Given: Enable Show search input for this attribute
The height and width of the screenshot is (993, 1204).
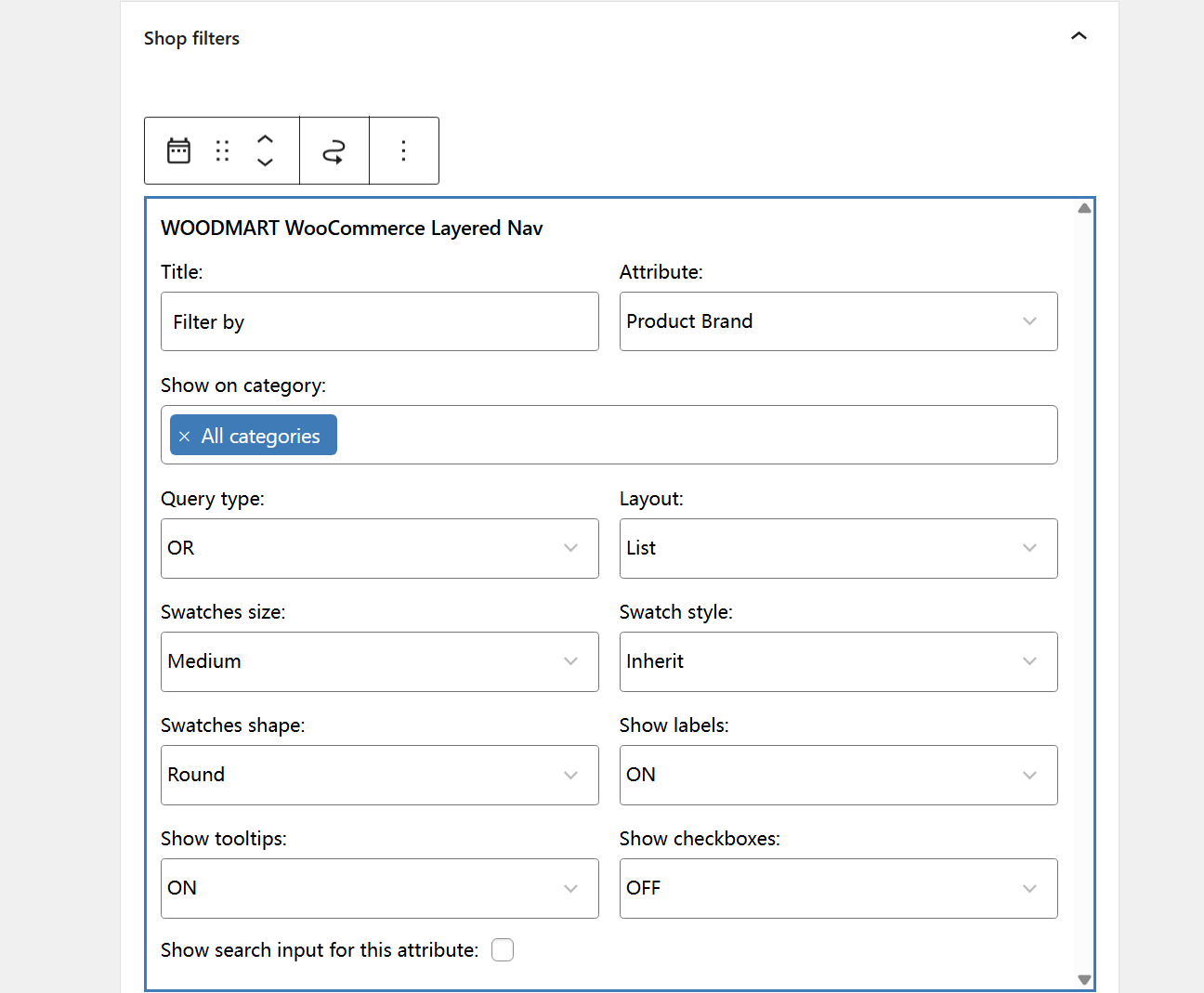Looking at the screenshot, I should [x=503, y=949].
